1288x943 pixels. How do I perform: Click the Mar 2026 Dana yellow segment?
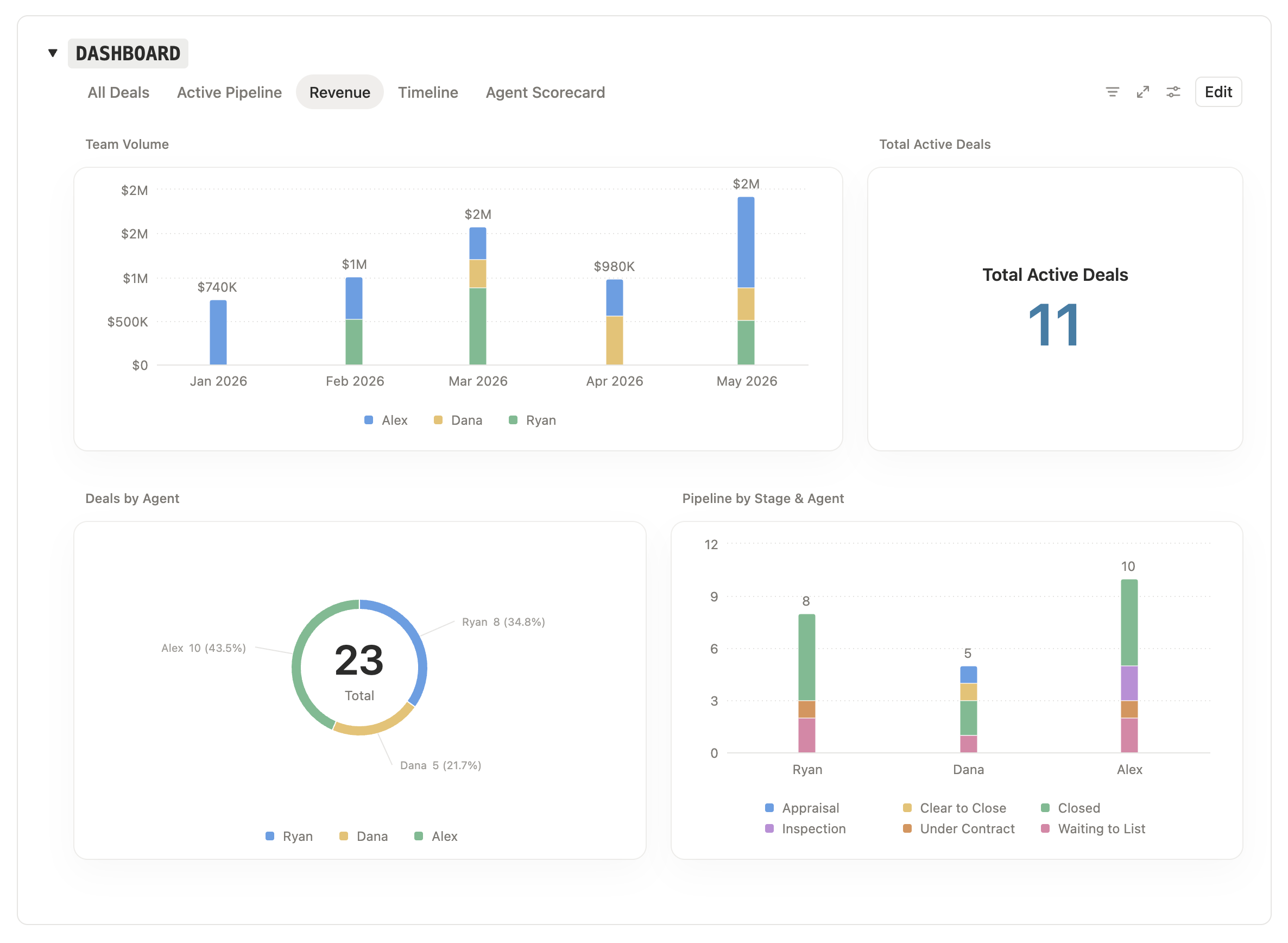[478, 274]
